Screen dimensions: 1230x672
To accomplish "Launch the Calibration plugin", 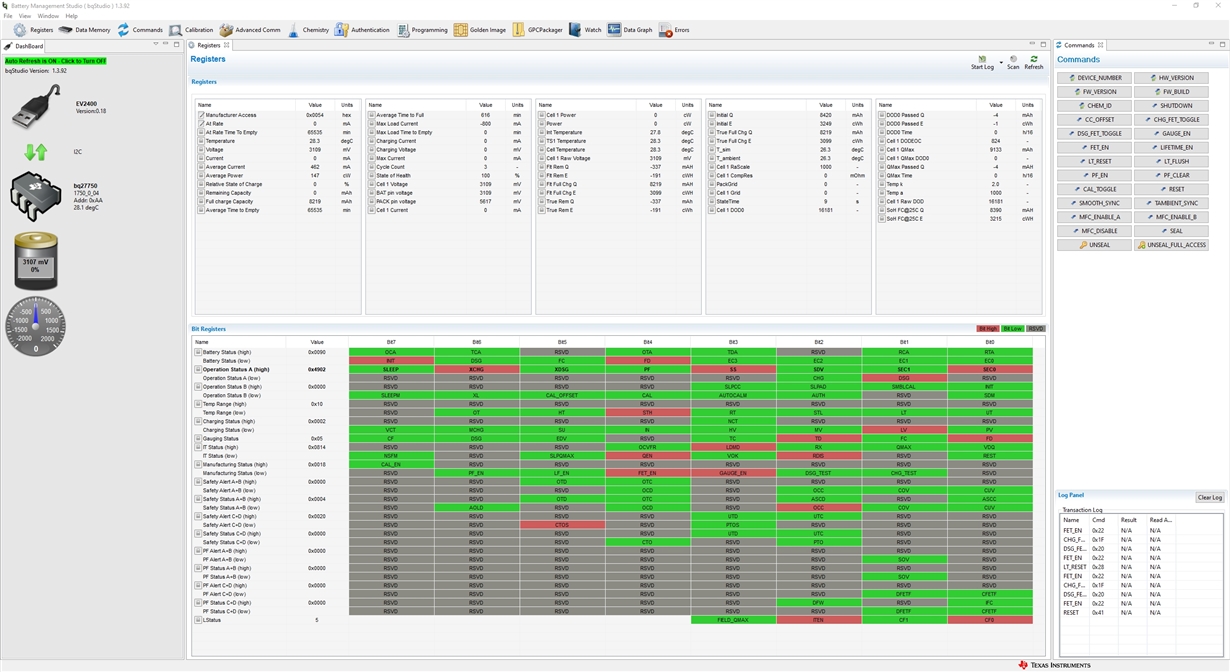I will [191, 30].
